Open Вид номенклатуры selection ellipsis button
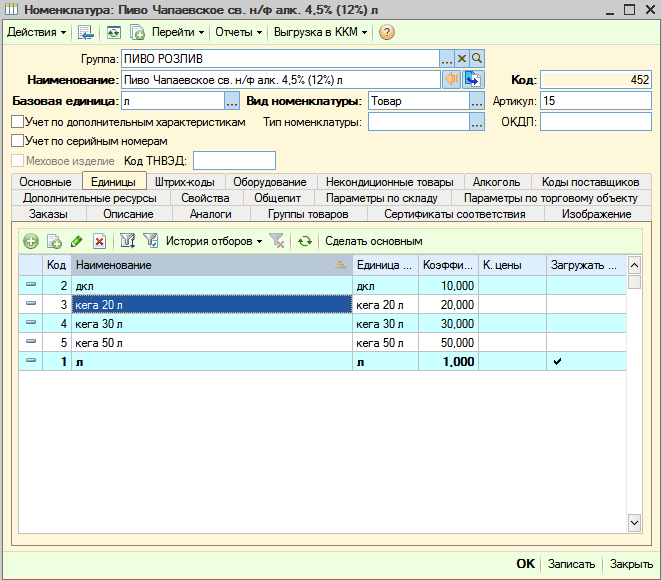 (x=477, y=101)
